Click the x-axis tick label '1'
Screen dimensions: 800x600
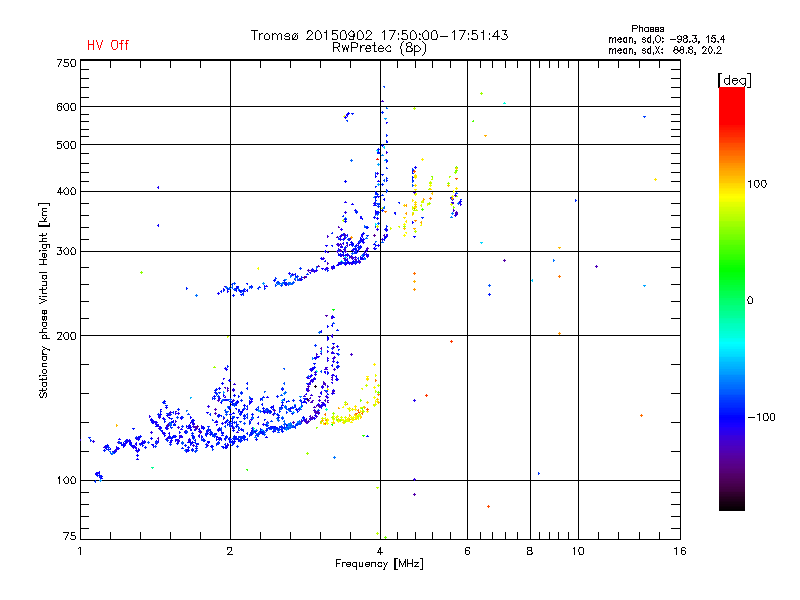(x=80, y=551)
